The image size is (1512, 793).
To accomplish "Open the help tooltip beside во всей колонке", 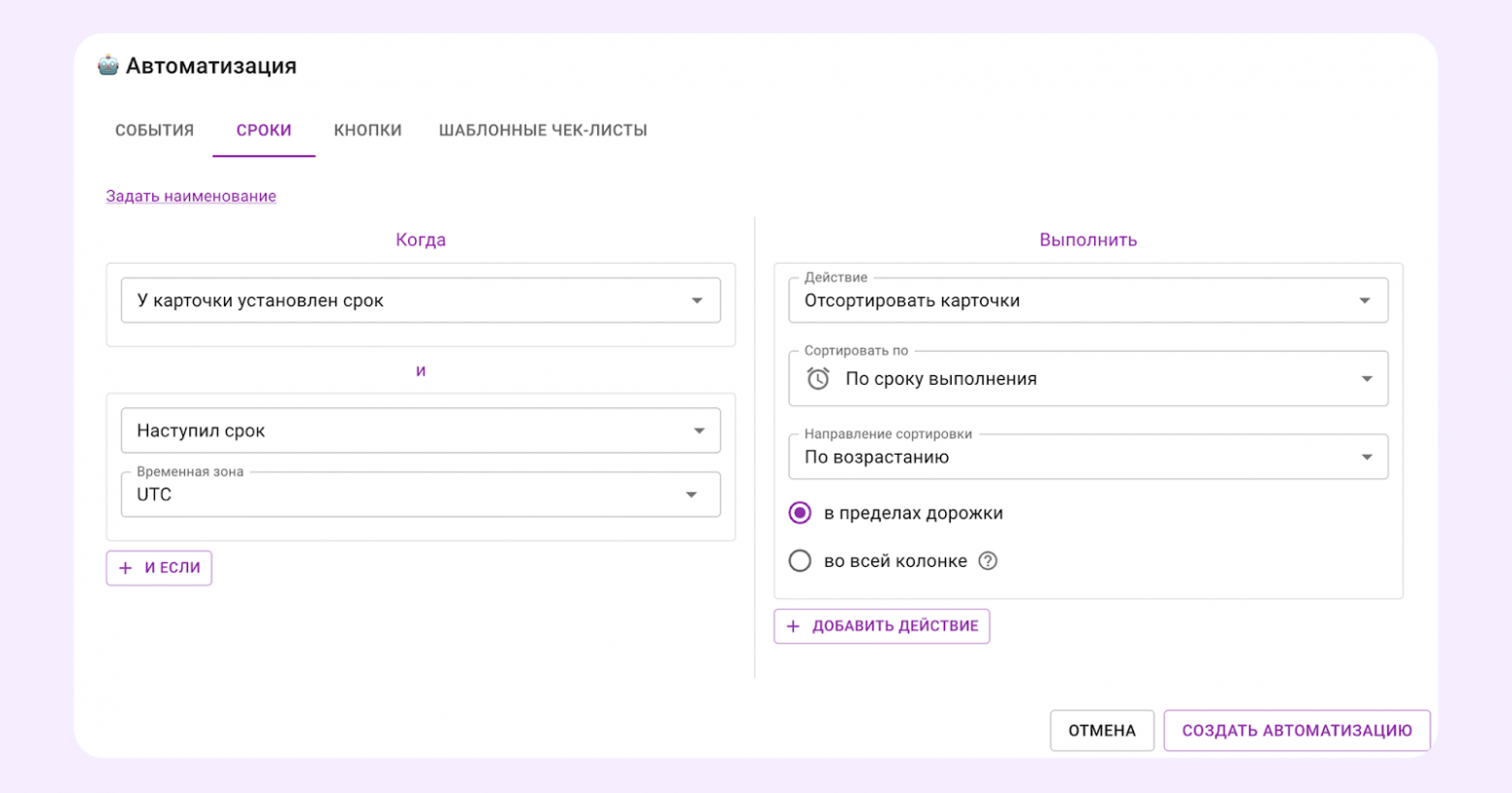I will tap(988, 560).
